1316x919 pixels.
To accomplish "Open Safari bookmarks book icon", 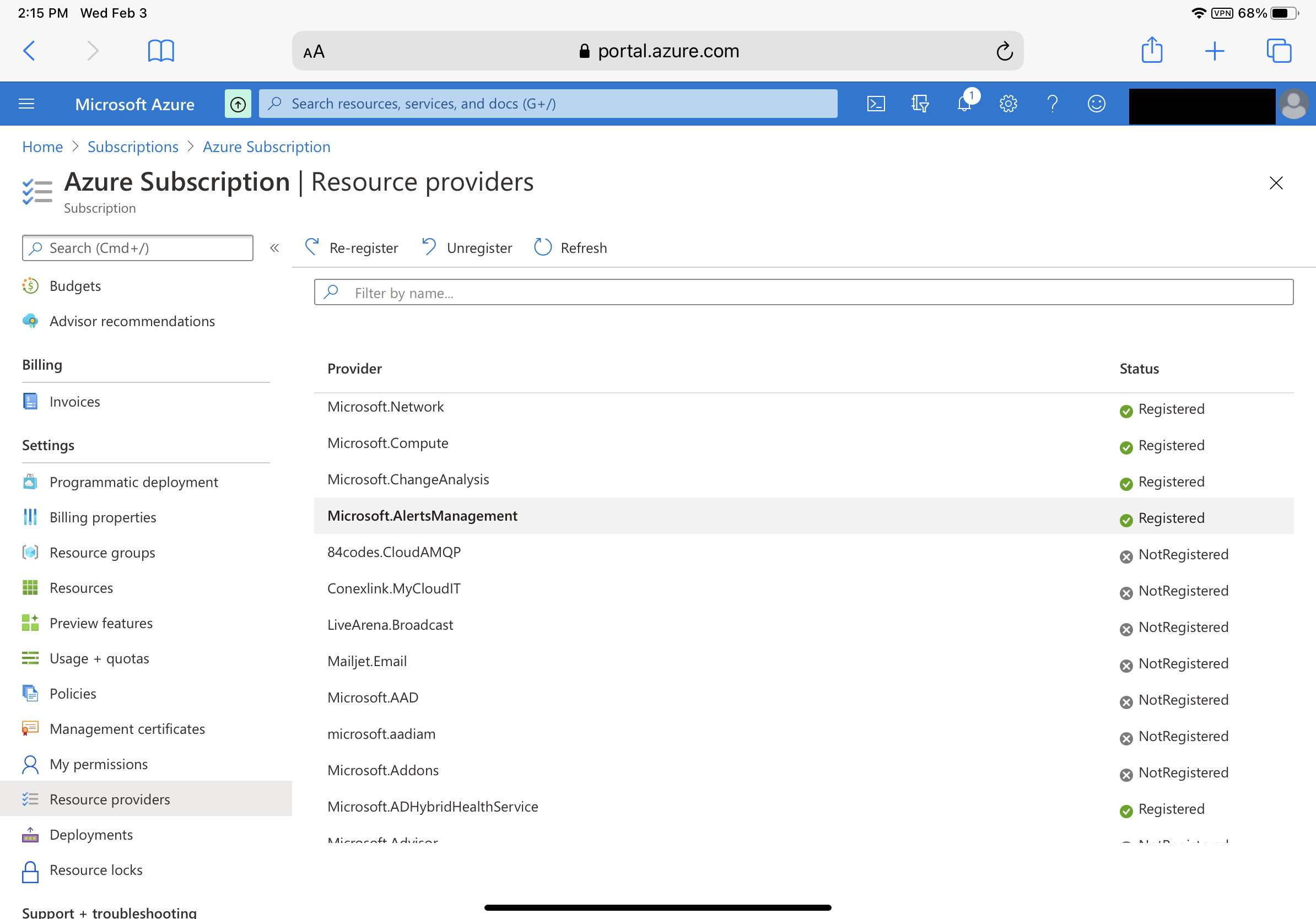I will (161, 51).
